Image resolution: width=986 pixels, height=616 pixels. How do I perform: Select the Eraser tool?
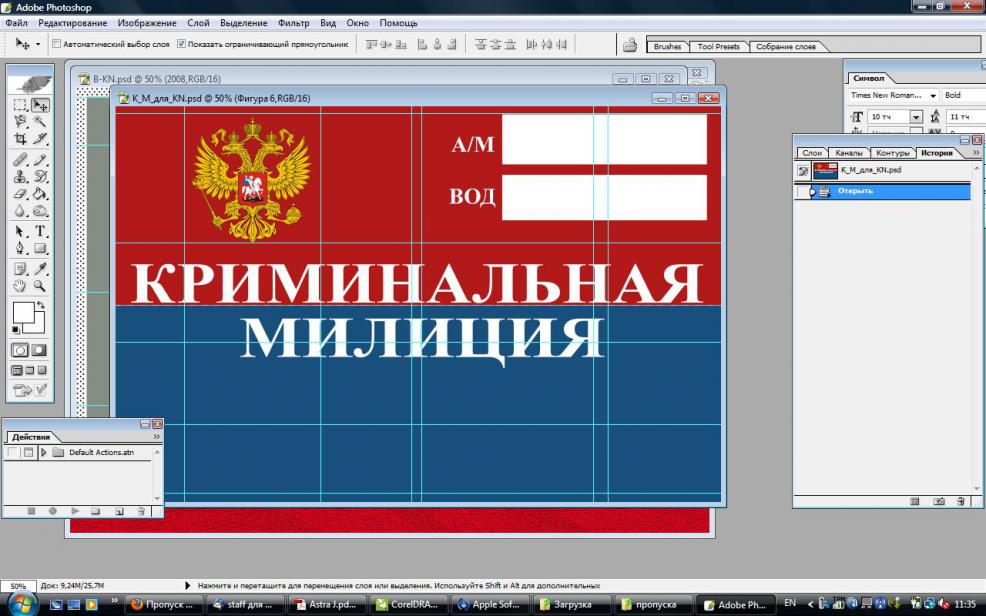[x=20, y=194]
